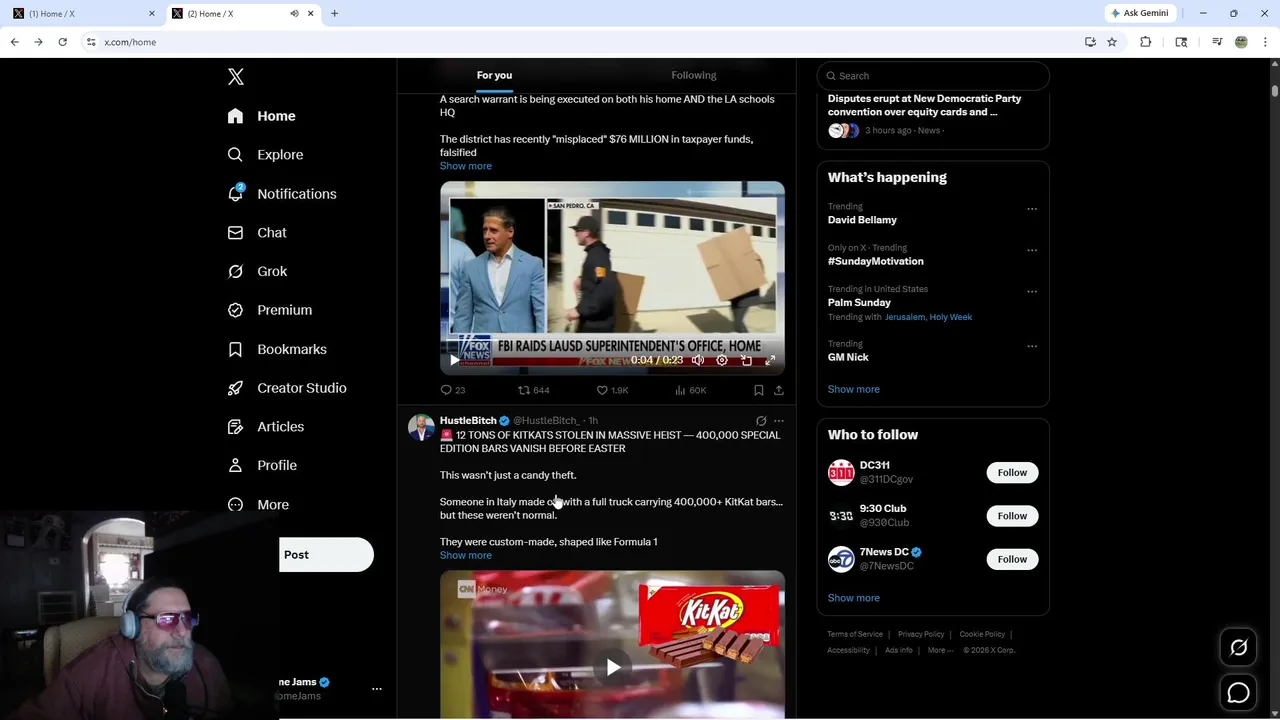Repost the post with 644 reposts
1280x720 pixels.
click(533, 390)
